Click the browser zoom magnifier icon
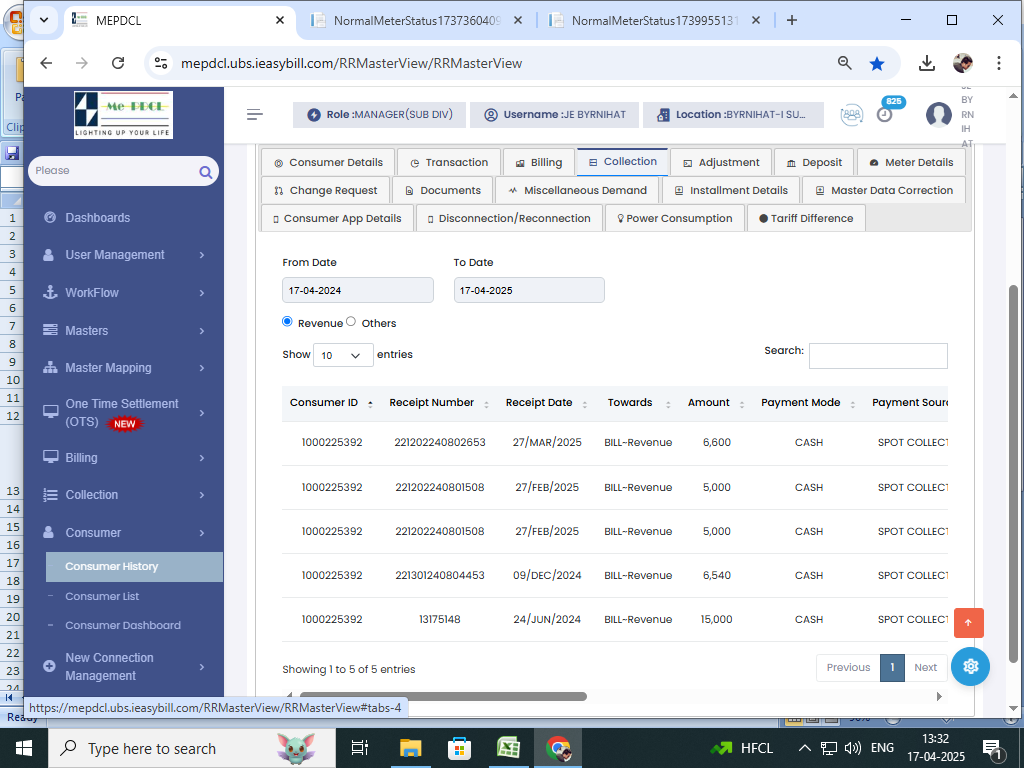 pos(844,63)
